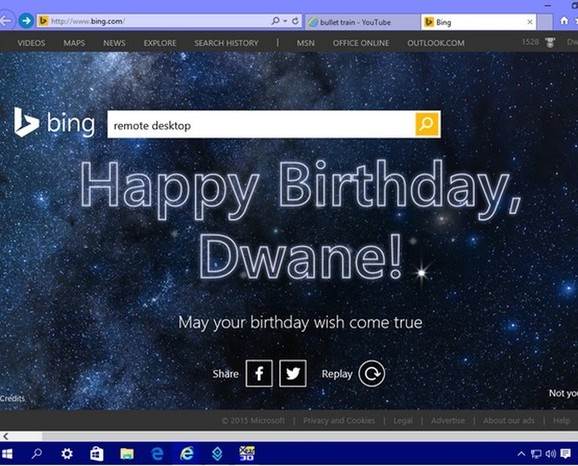Click the volume speaker tray icon
Viewport: 578px width, 466px height.
point(551,454)
